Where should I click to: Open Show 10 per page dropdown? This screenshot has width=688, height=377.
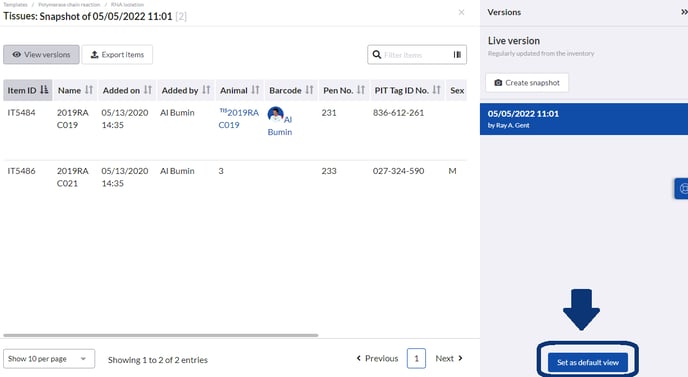pyautogui.click(x=49, y=359)
